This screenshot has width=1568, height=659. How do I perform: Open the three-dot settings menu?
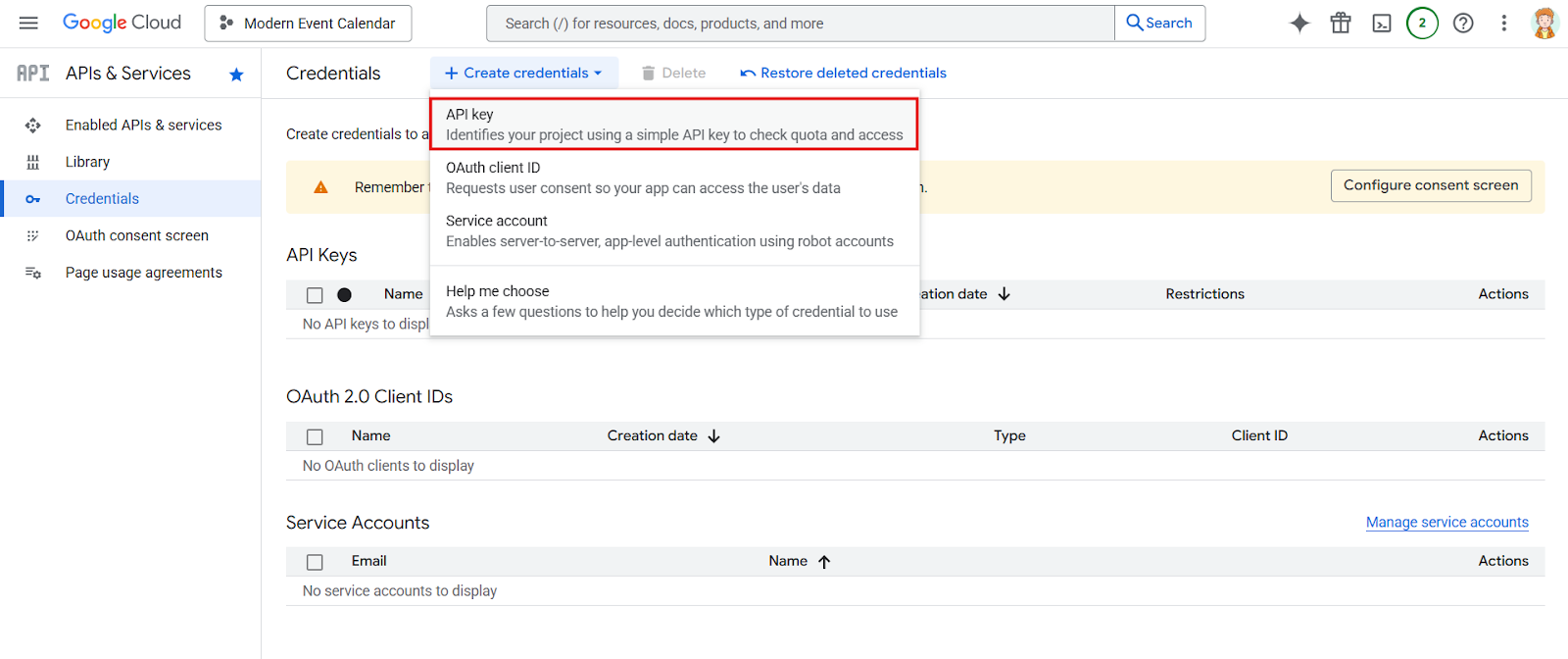tap(1504, 24)
